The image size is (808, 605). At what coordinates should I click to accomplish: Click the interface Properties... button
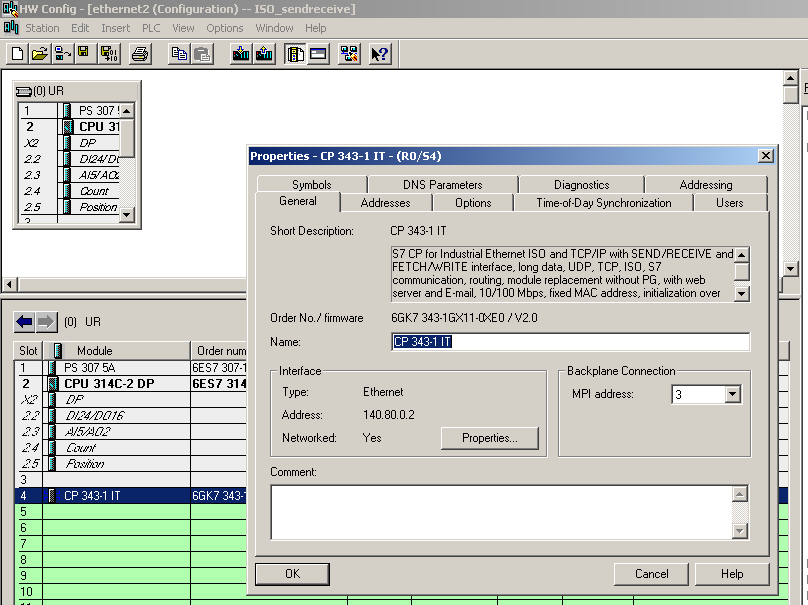[x=489, y=438]
